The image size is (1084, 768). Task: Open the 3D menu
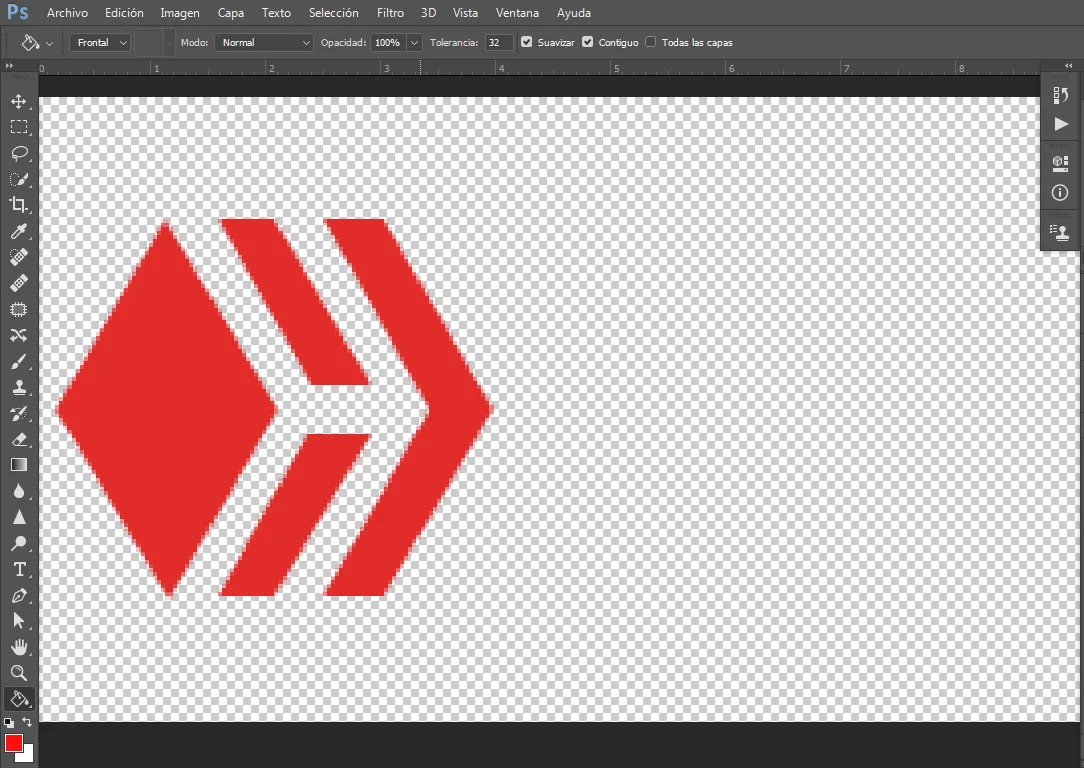click(428, 12)
